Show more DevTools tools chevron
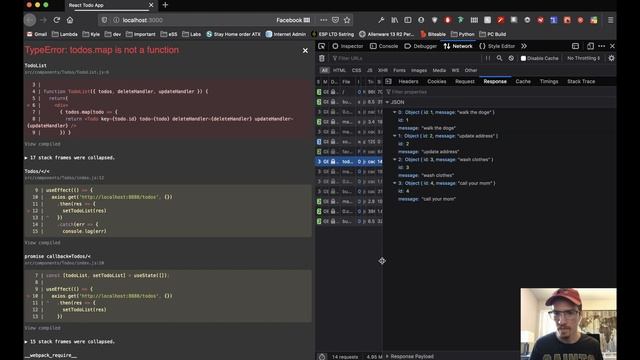The width and height of the screenshot is (640, 360). pyautogui.click(x=524, y=46)
